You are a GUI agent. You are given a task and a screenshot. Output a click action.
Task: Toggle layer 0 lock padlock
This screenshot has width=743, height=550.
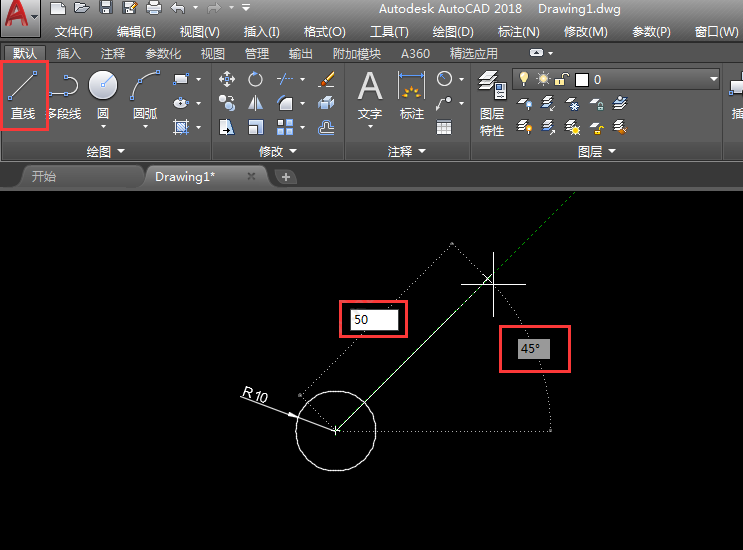click(x=561, y=79)
